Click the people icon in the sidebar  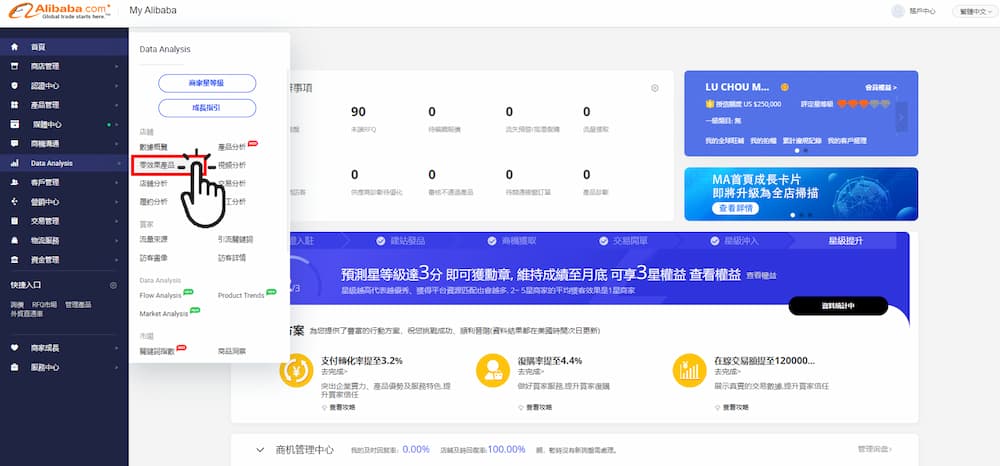point(15,182)
